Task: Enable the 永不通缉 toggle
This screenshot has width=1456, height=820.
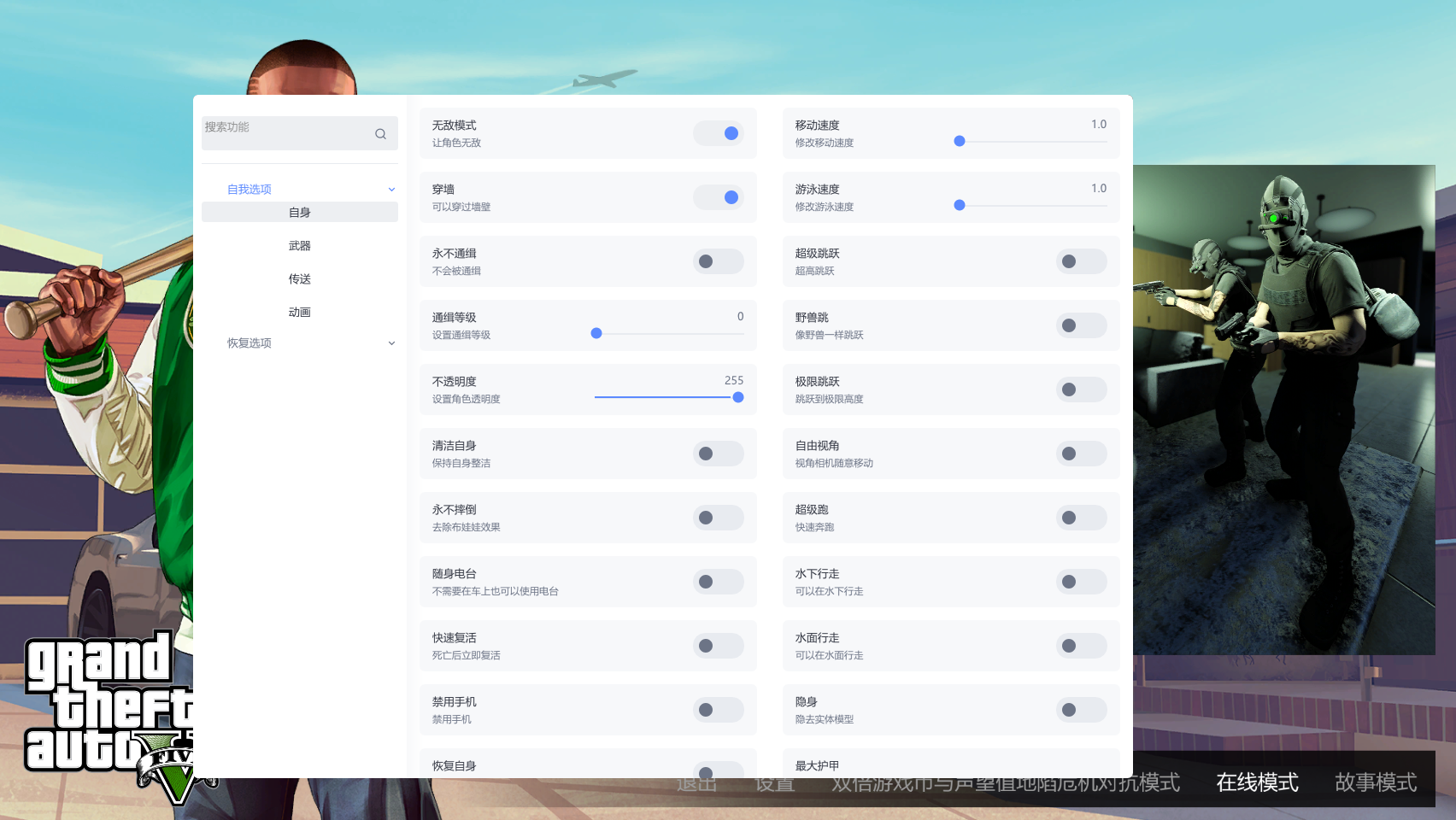Action: pyautogui.click(x=719, y=261)
